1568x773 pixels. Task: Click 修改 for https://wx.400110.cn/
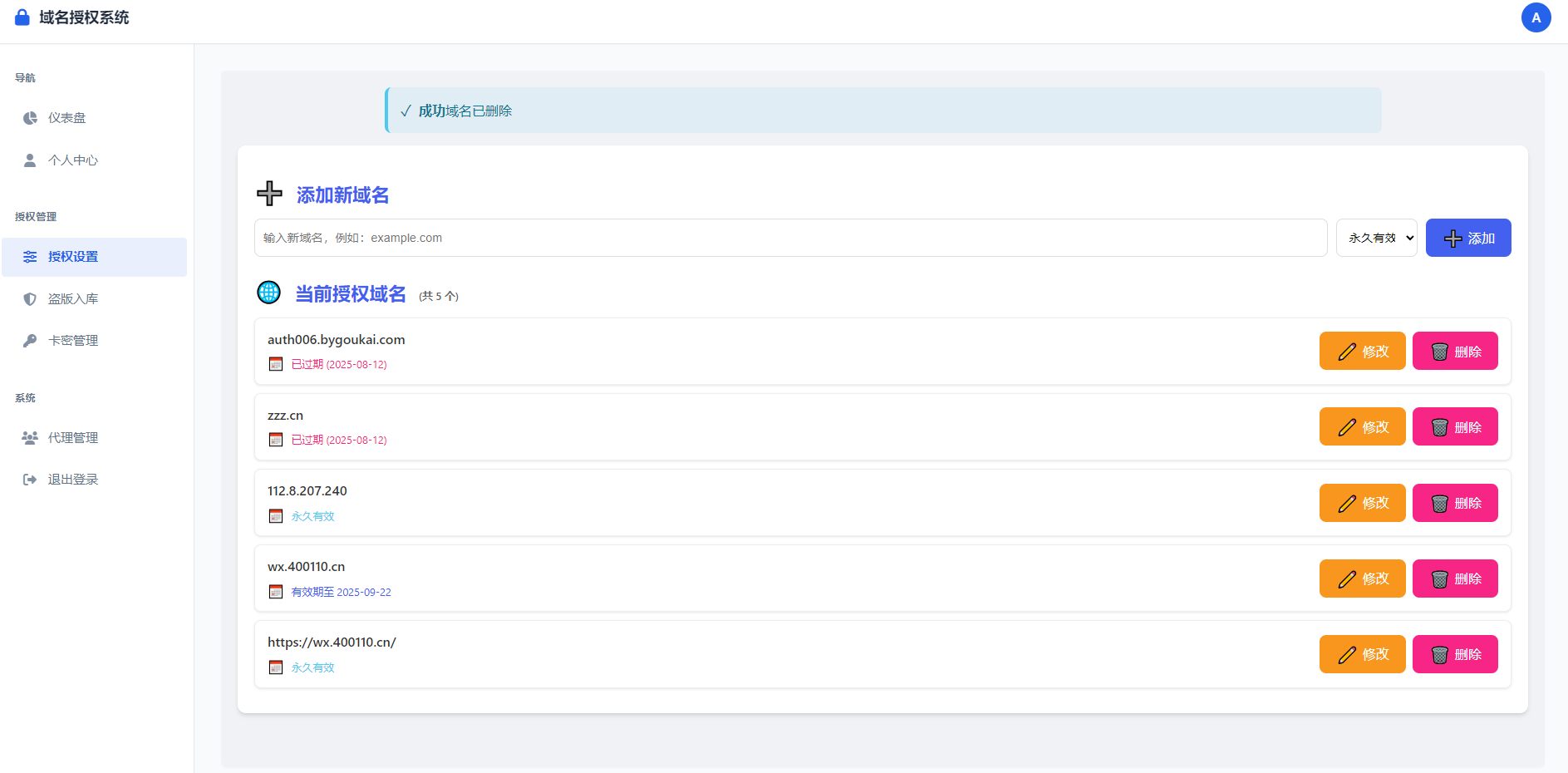coord(1362,654)
